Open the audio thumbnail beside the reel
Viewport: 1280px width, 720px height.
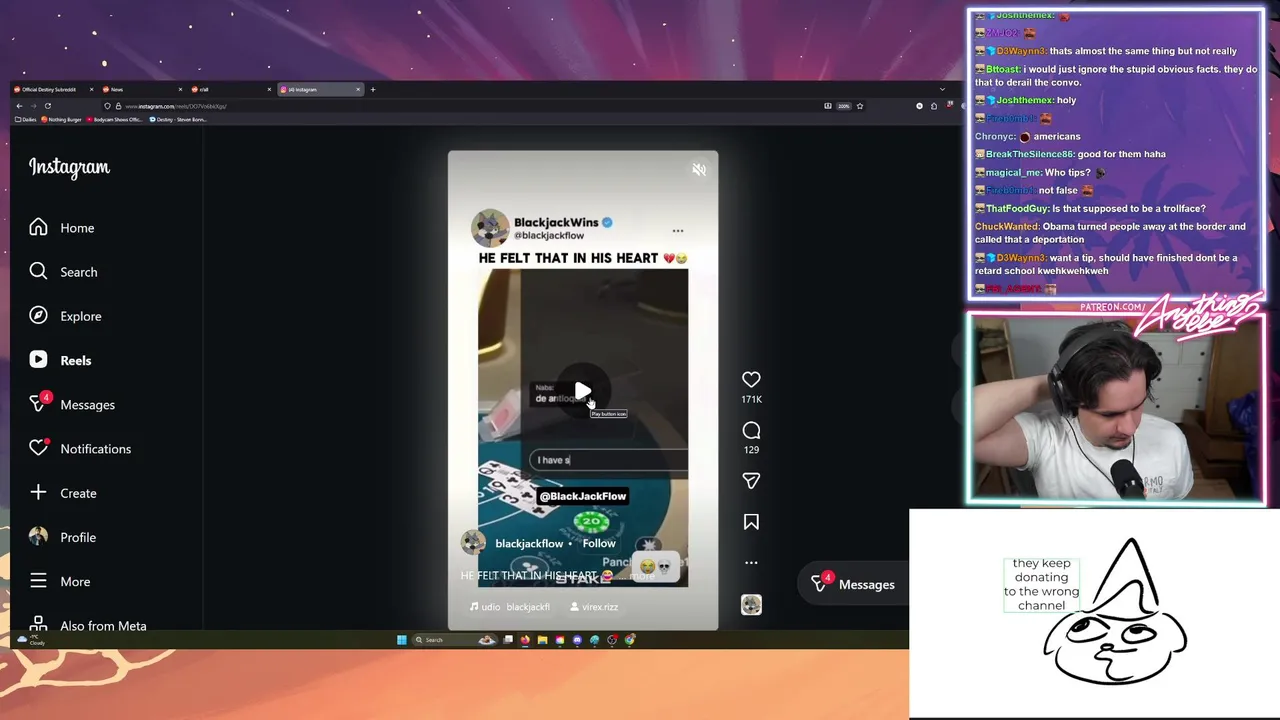coord(751,604)
